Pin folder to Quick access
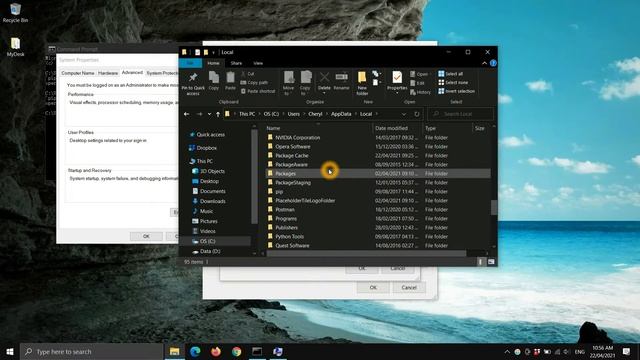 (193, 83)
